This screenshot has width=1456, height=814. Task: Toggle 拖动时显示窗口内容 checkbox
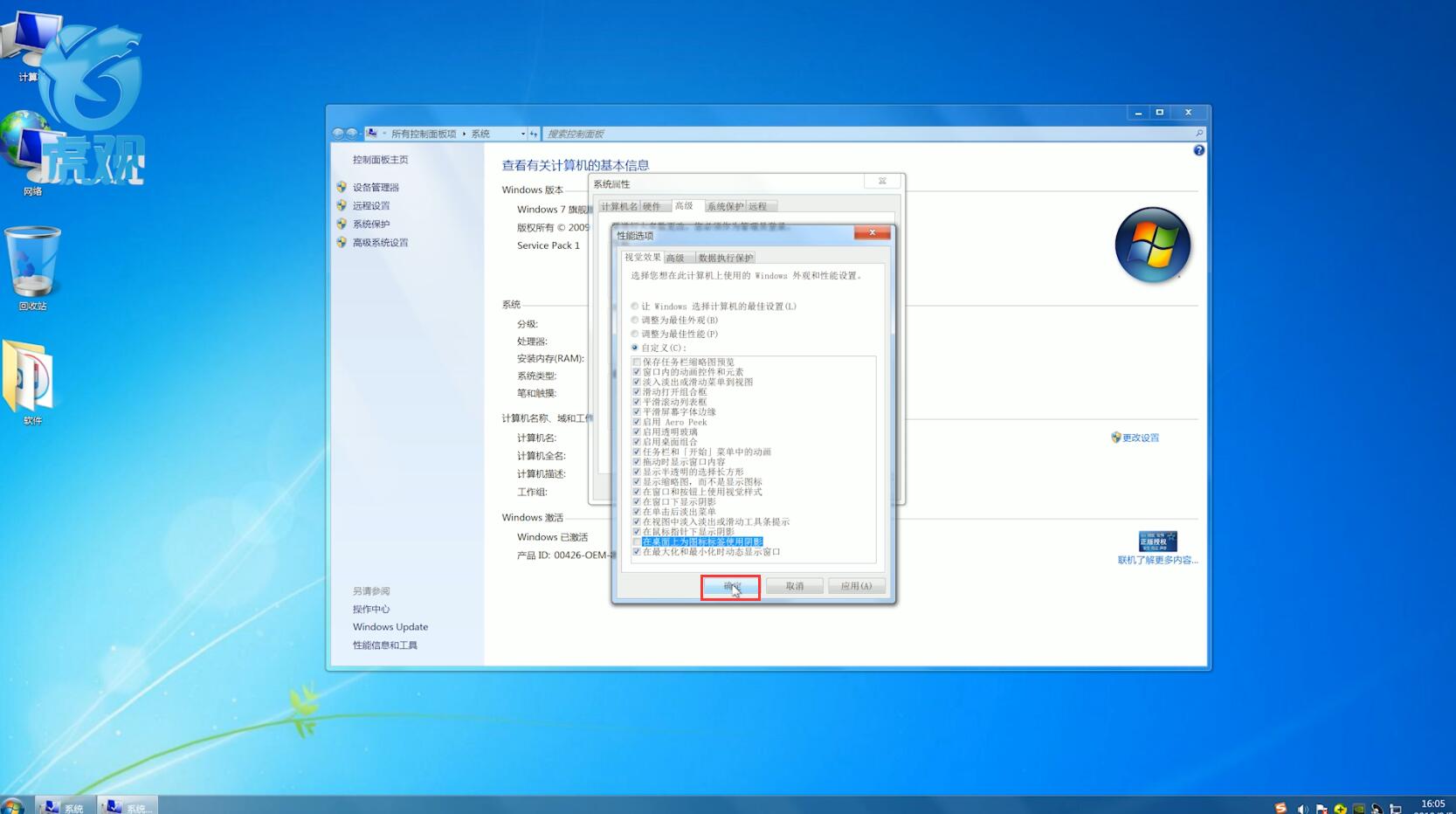(x=637, y=462)
